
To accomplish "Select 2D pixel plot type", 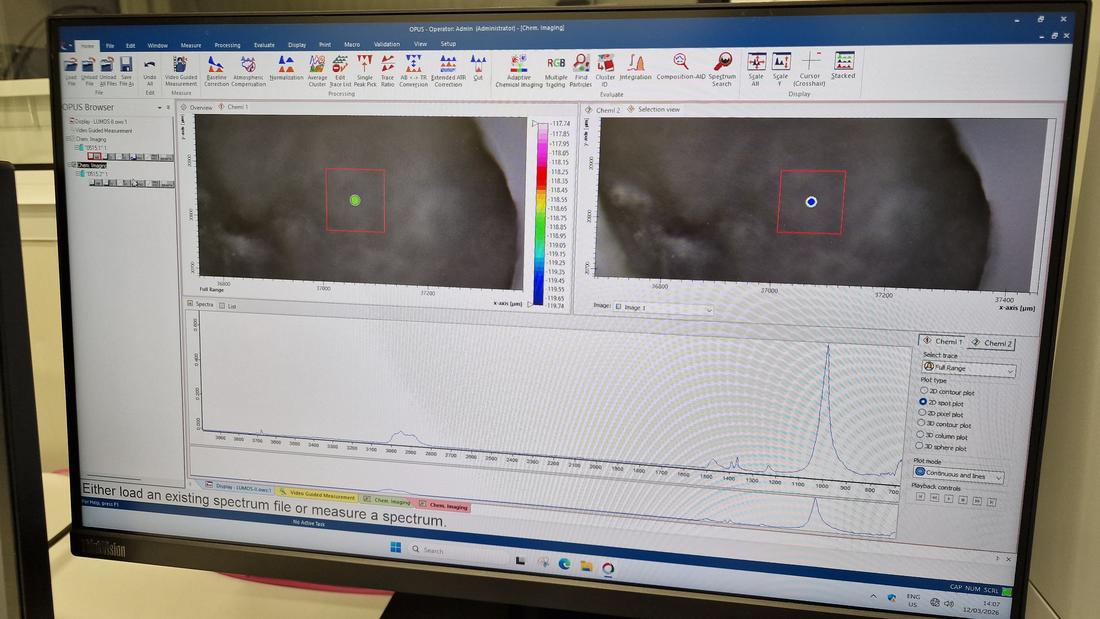I will (923, 413).
